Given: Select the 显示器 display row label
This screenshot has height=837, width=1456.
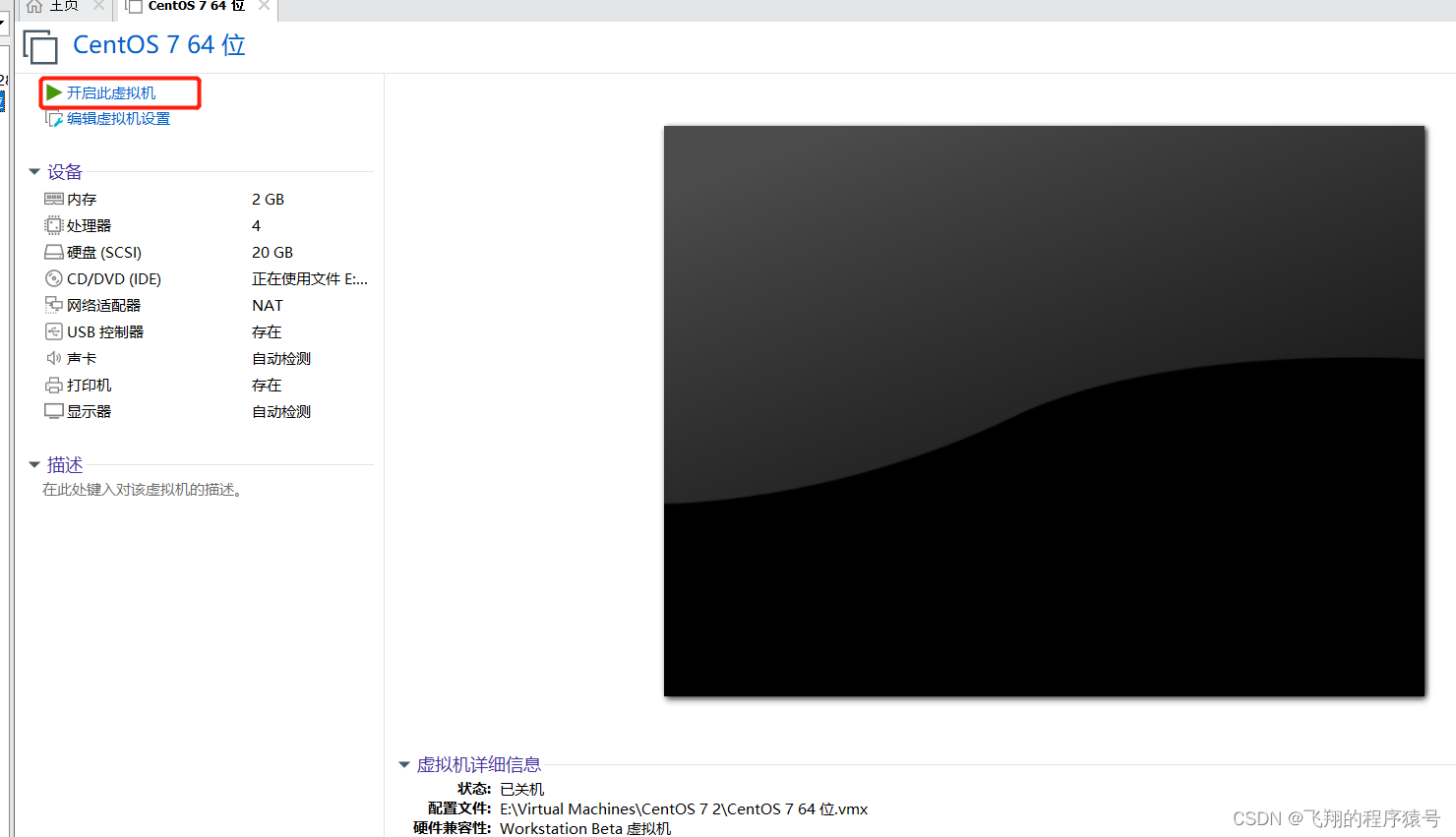Looking at the screenshot, I should [89, 412].
